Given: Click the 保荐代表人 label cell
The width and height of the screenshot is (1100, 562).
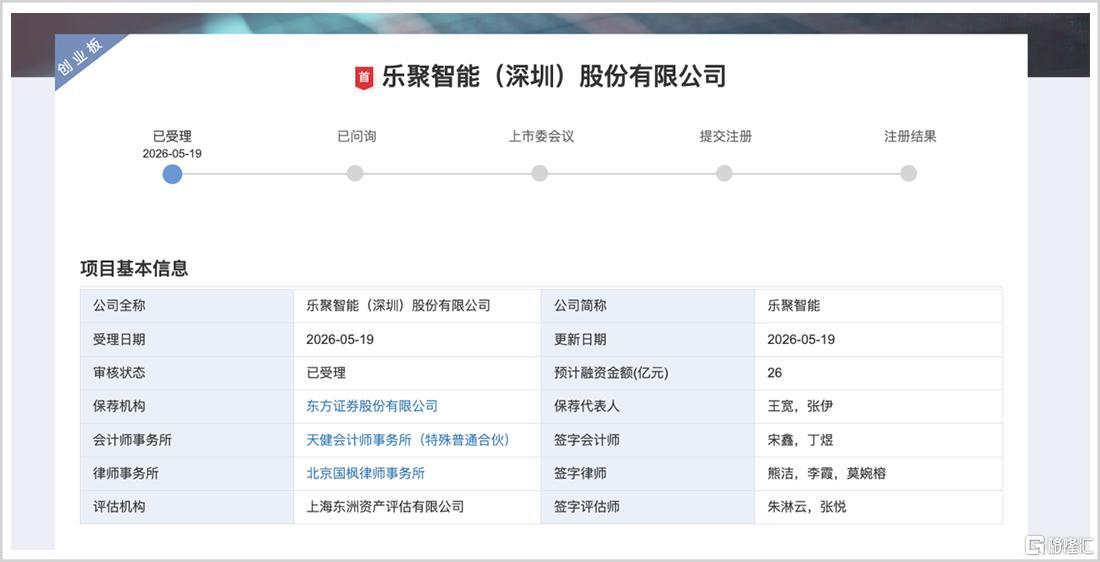Looking at the screenshot, I should point(648,406).
